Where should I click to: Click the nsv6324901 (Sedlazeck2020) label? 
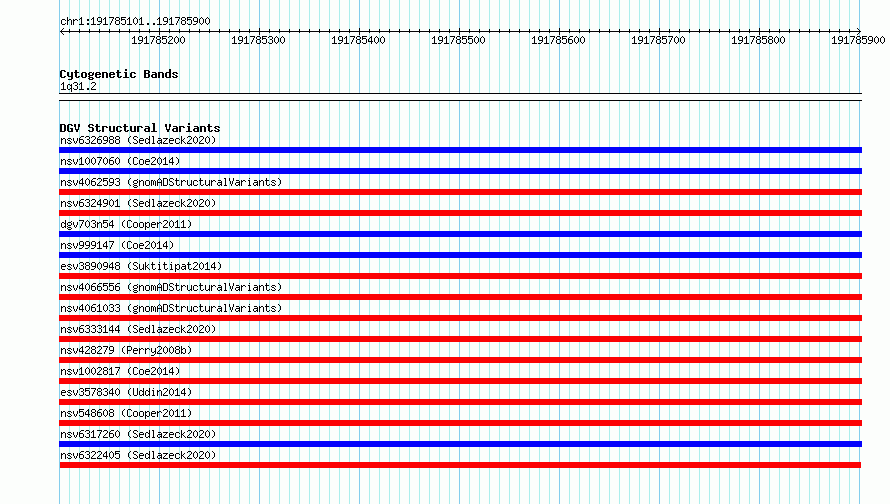pos(138,203)
